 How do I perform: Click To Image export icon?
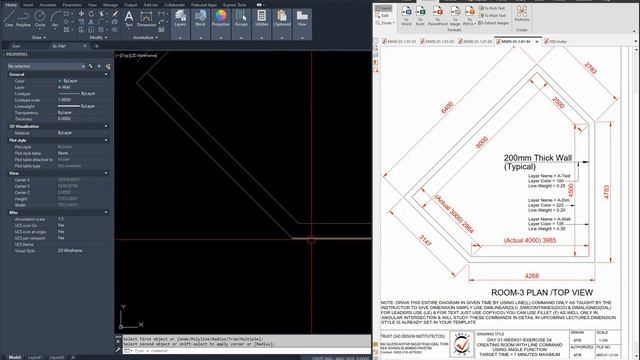[x=455, y=16]
